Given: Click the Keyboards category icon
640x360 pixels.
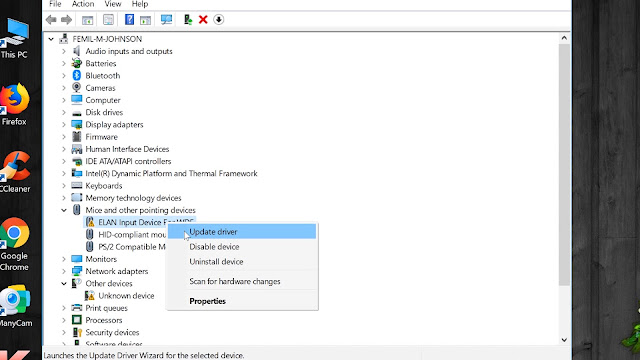Looking at the screenshot, I should point(77,186).
